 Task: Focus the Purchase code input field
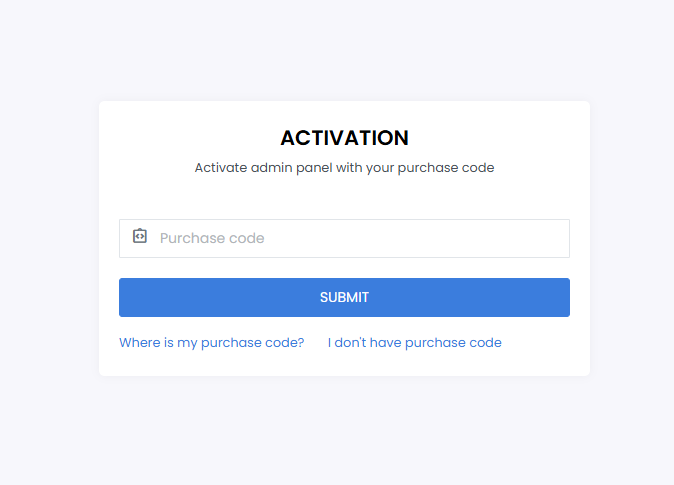pyautogui.click(x=344, y=239)
